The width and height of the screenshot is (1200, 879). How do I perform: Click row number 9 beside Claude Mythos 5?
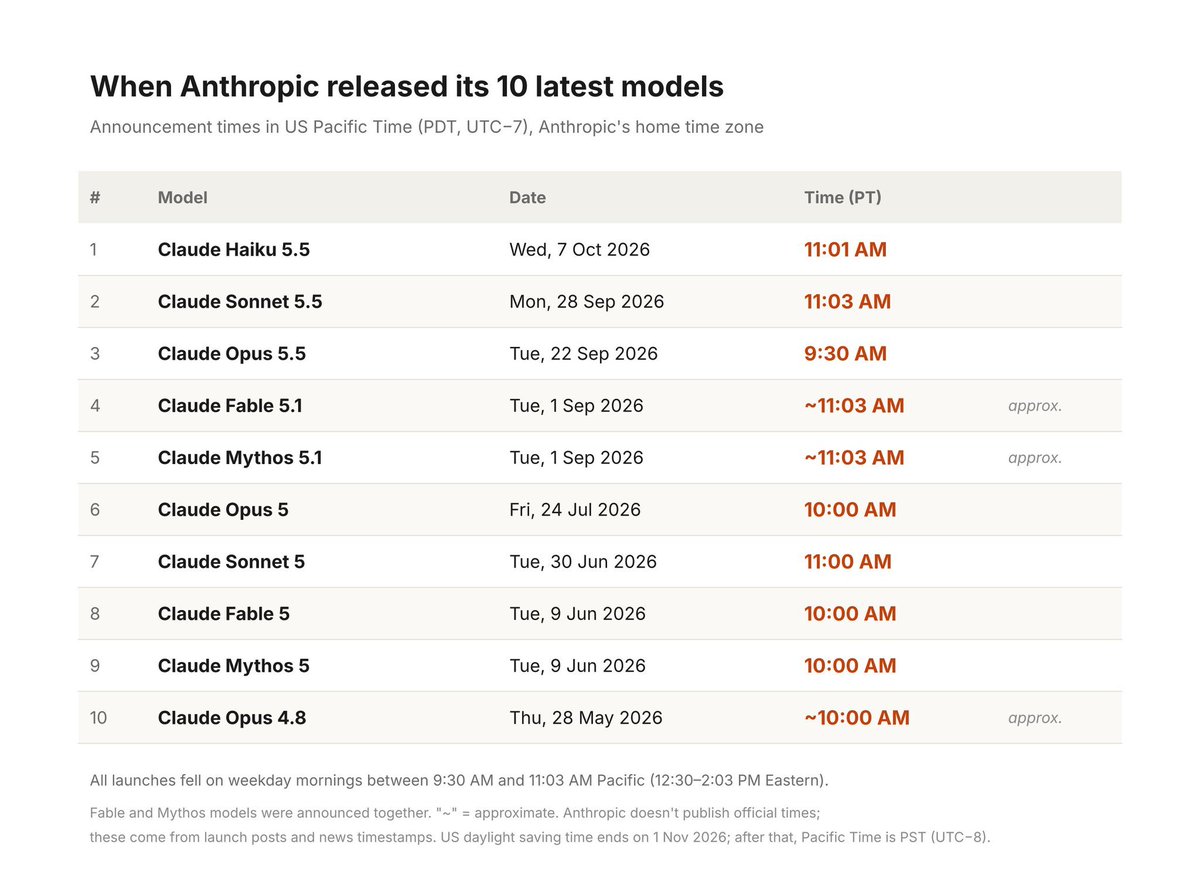95,665
